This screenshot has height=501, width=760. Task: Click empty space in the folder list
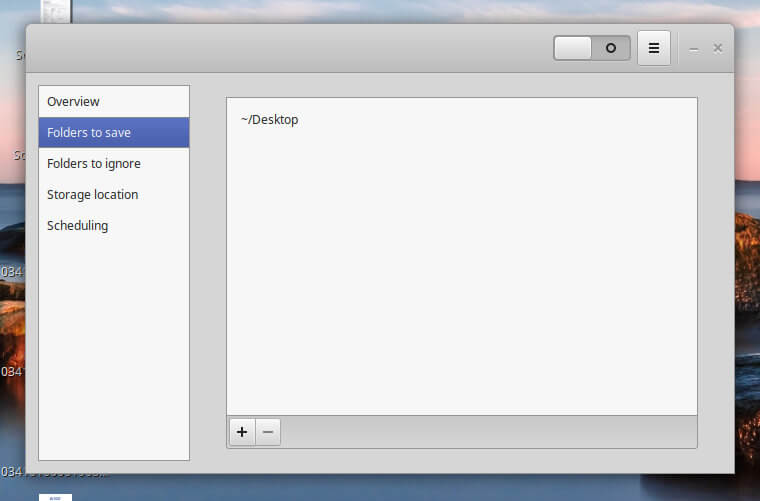[460, 280]
